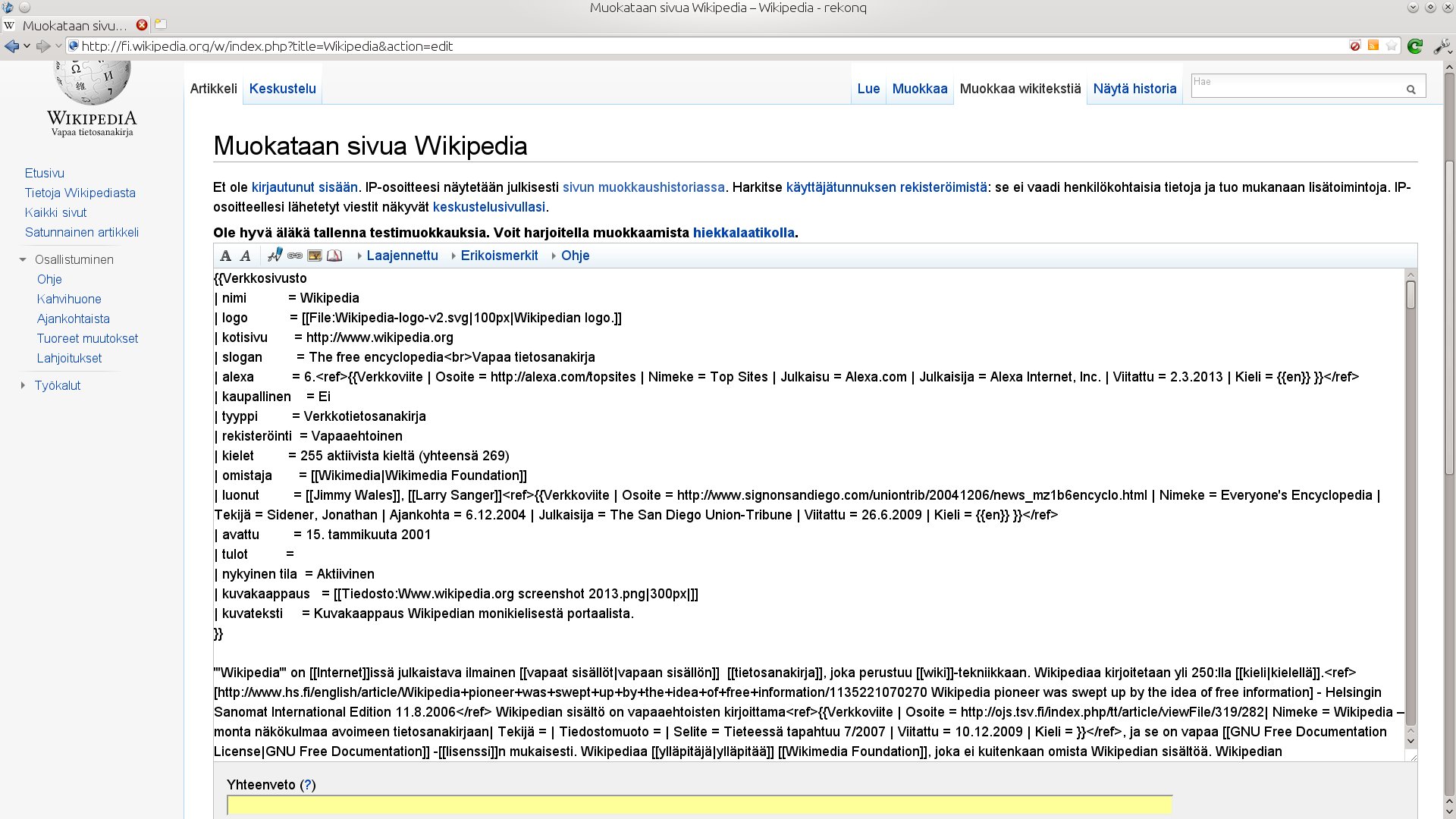Go to Satunnainen artikkeli in sidebar
Viewport: 1456px width, 819px height.
pos(82,232)
